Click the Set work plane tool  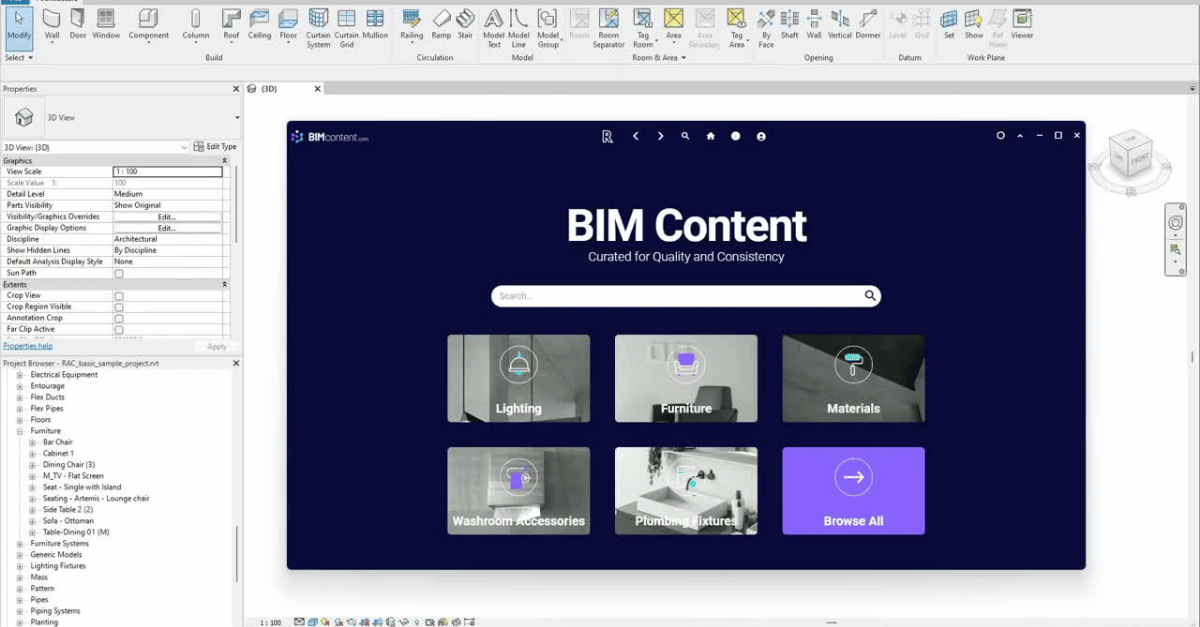pos(949,24)
